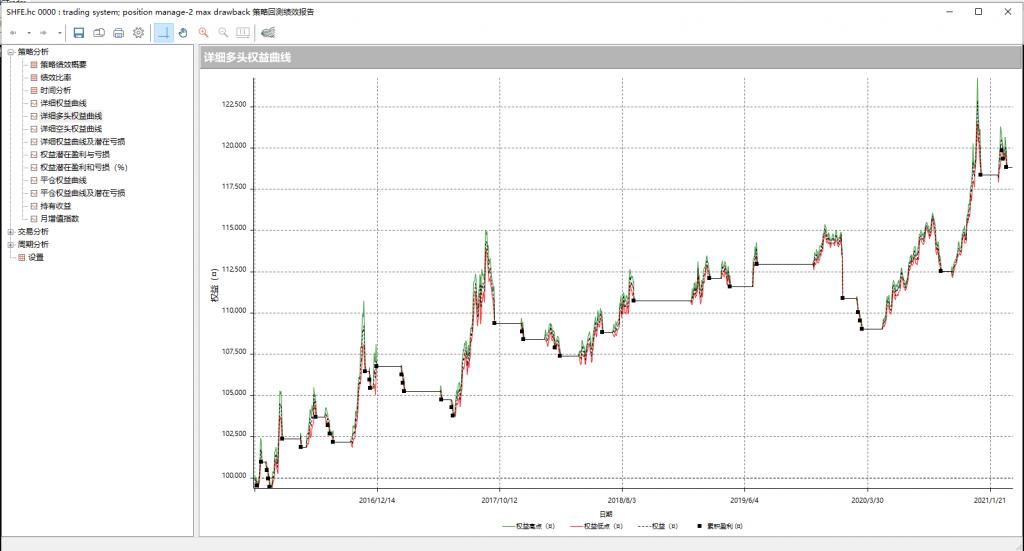Click the 2020/3/30 date axis label

coord(867,501)
